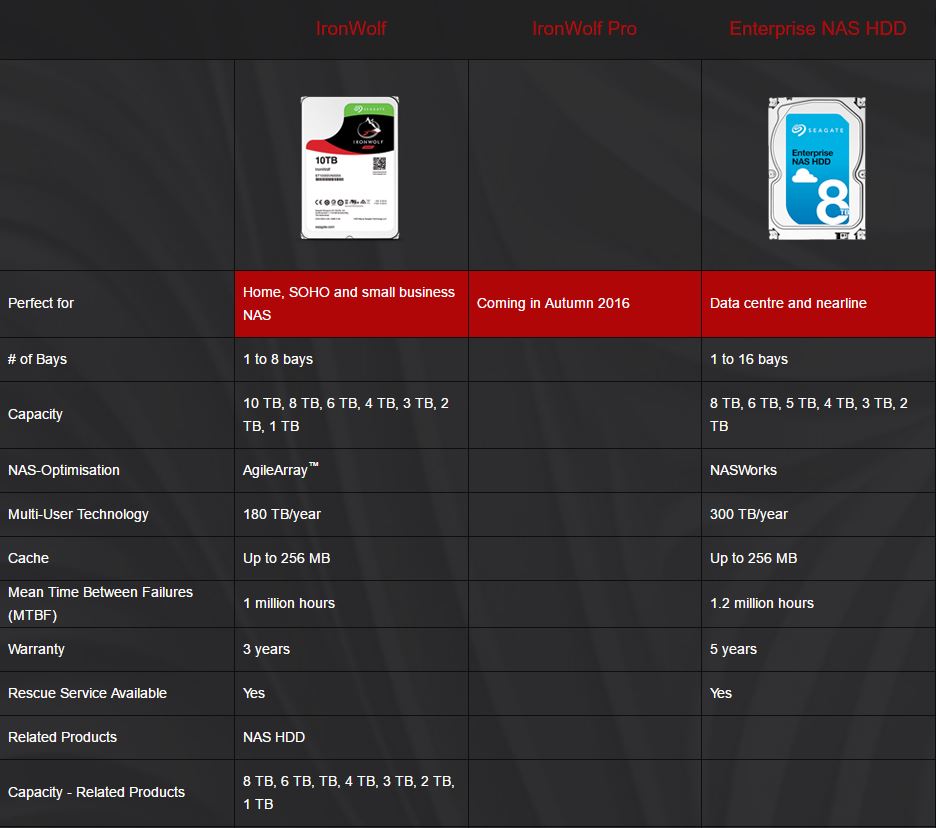Select Enterprise NAS HDD 'Yes' rescue value
Image resolution: width=936 pixels, height=828 pixels.
pyautogui.click(x=721, y=694)
